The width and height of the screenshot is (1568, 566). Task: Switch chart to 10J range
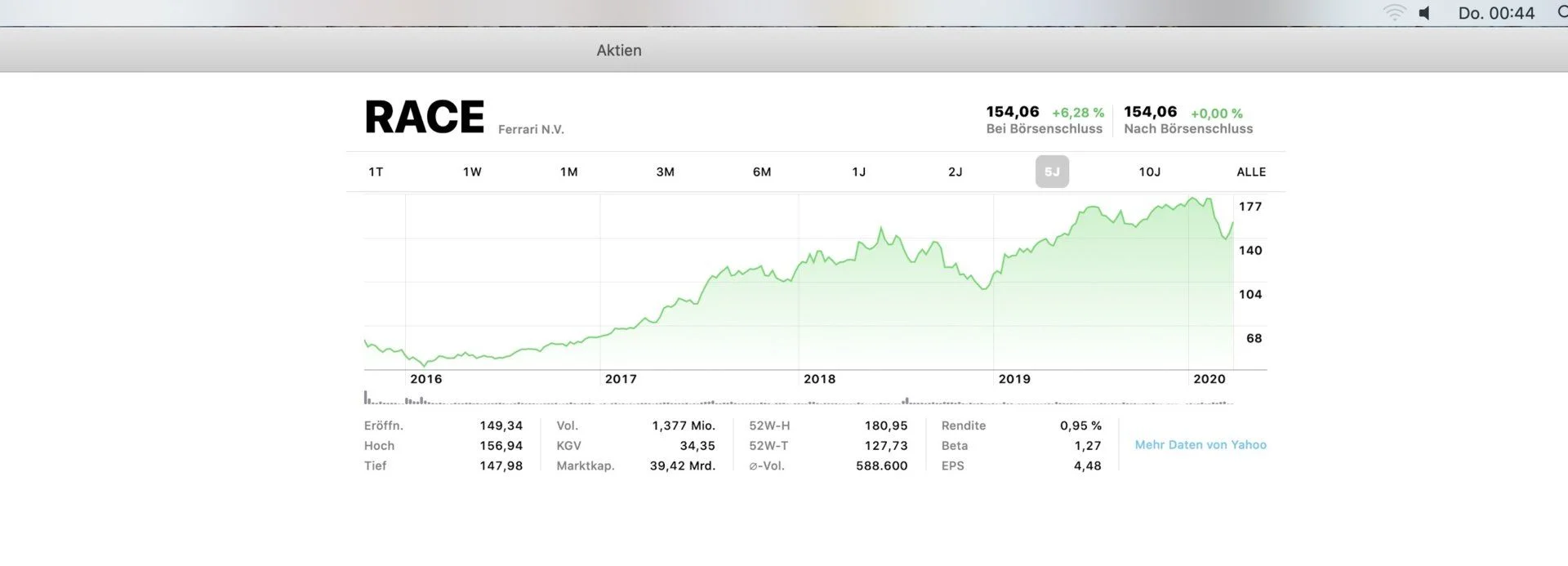[x=1149, y=172]
